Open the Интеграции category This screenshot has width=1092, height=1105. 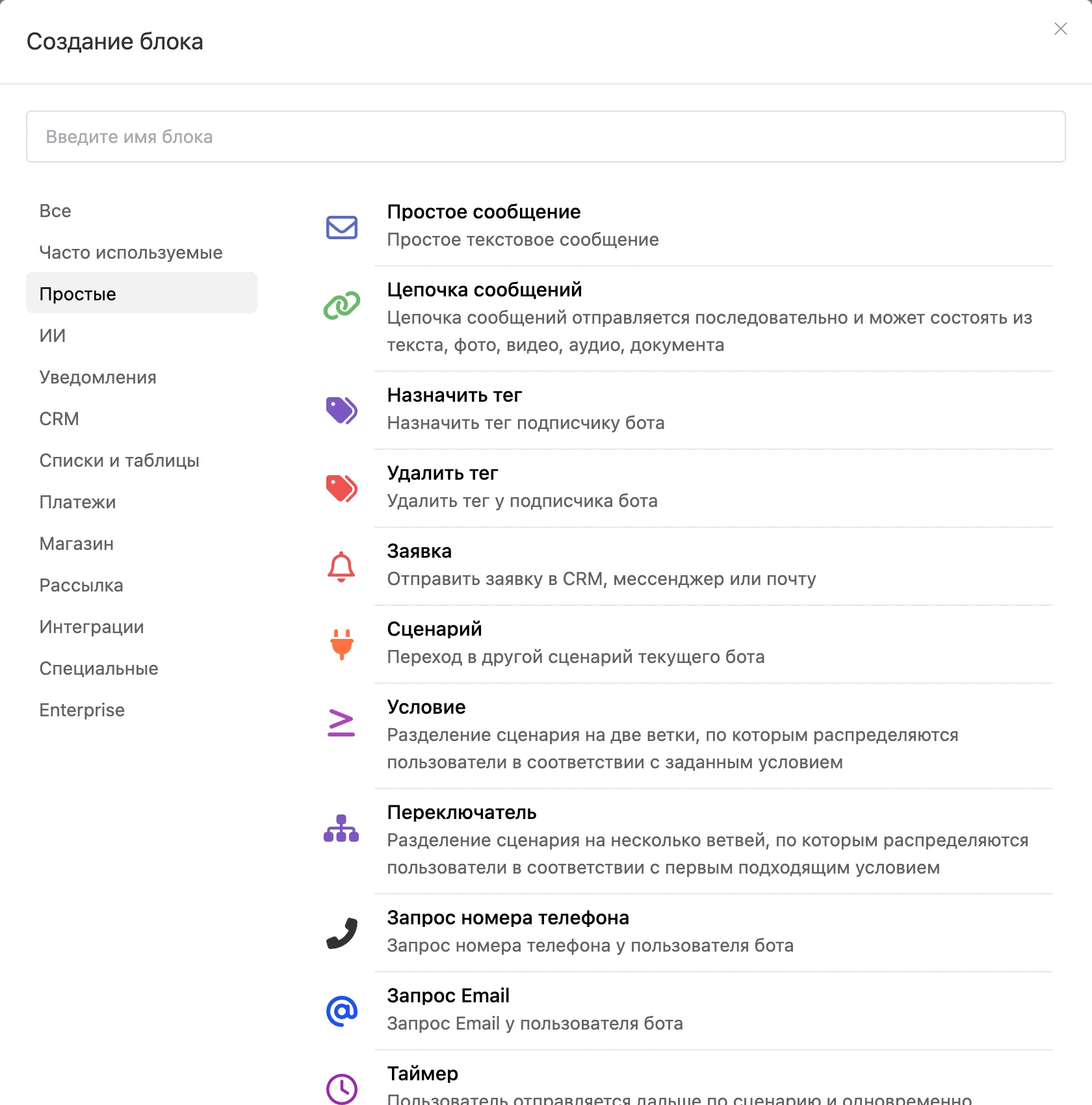92,627
